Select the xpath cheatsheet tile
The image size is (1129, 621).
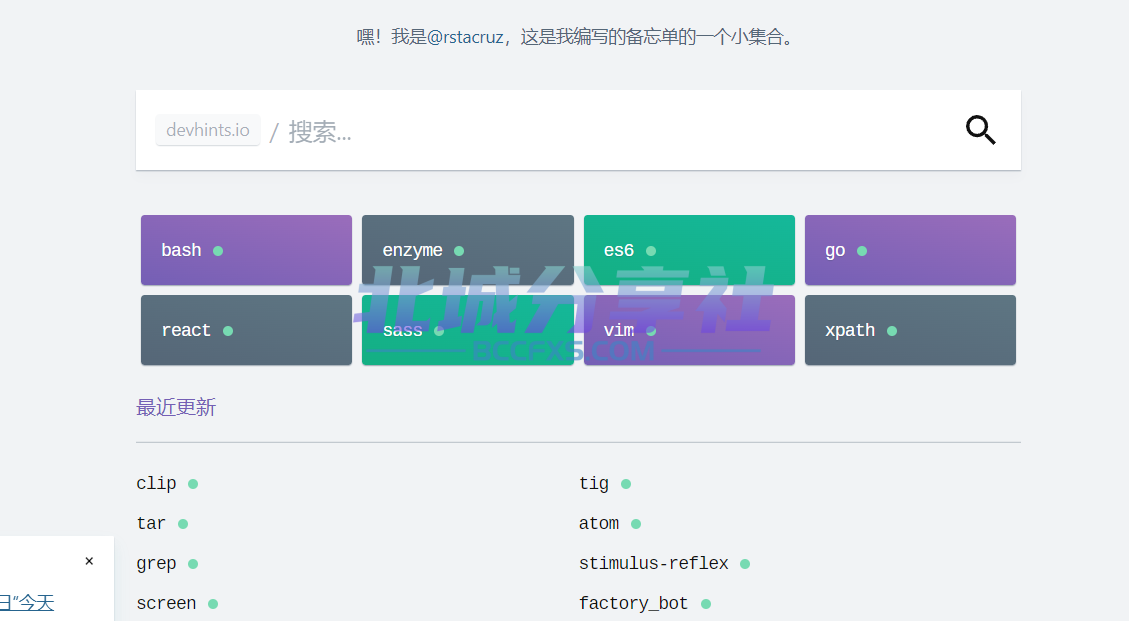coord(910,330)
